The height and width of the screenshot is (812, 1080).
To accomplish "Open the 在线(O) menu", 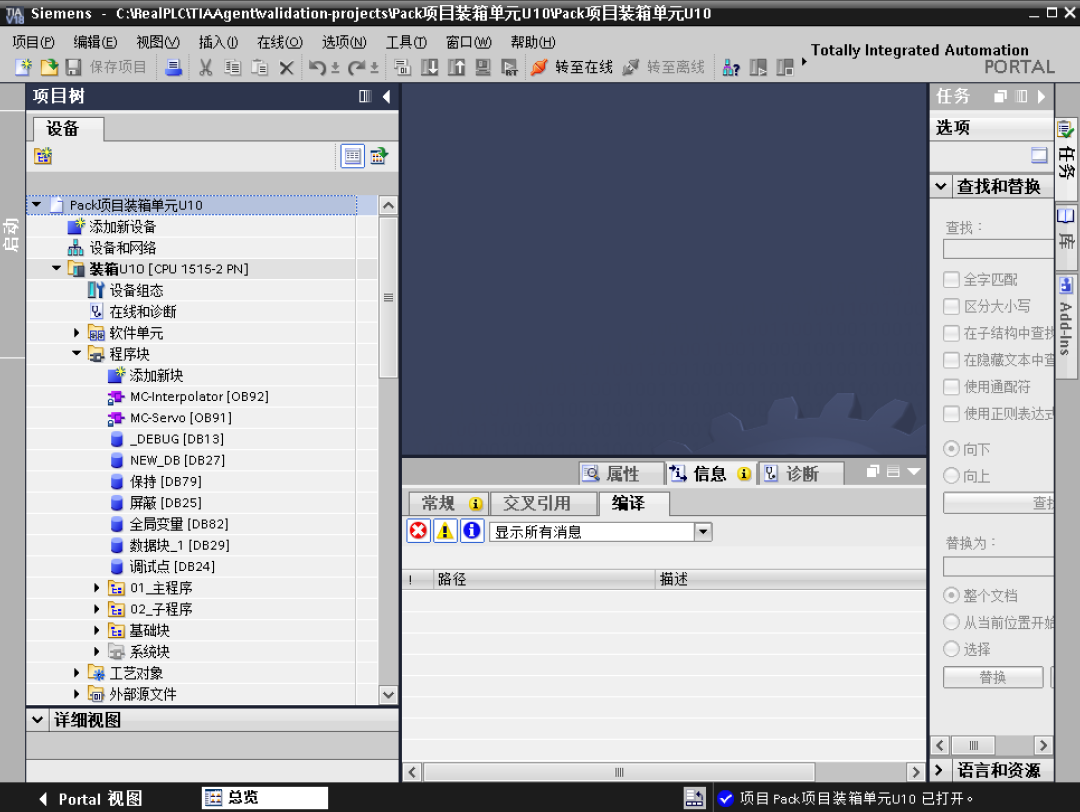I will (280, 42).
